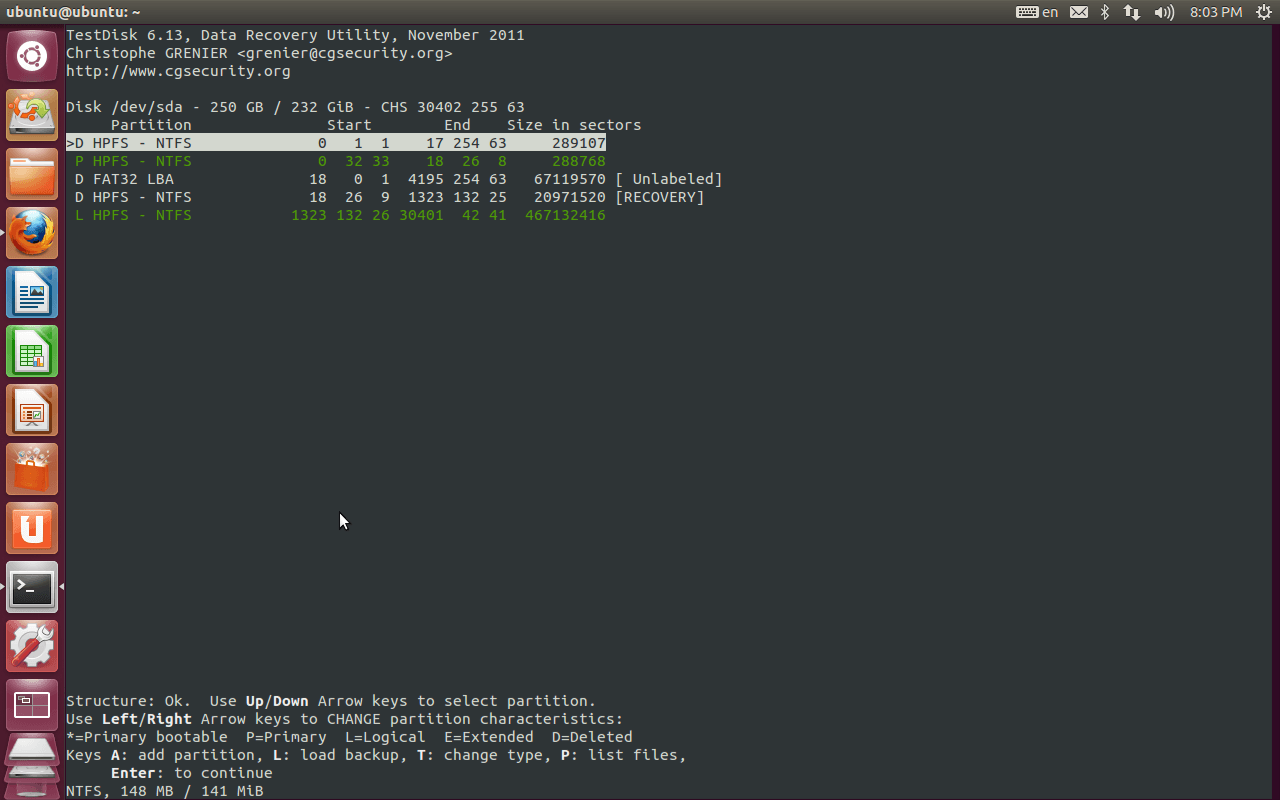Launch Firefox web browser from the dock
The width and height of the screenshot is (1280, 800).
point(32,233)
